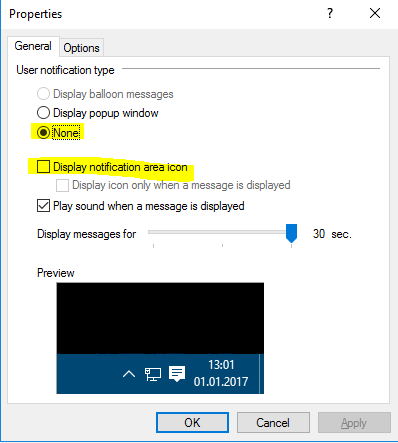This screenshot has width=398, height=443.
Task: Confirm with the OK button
Action: (192, 423)
